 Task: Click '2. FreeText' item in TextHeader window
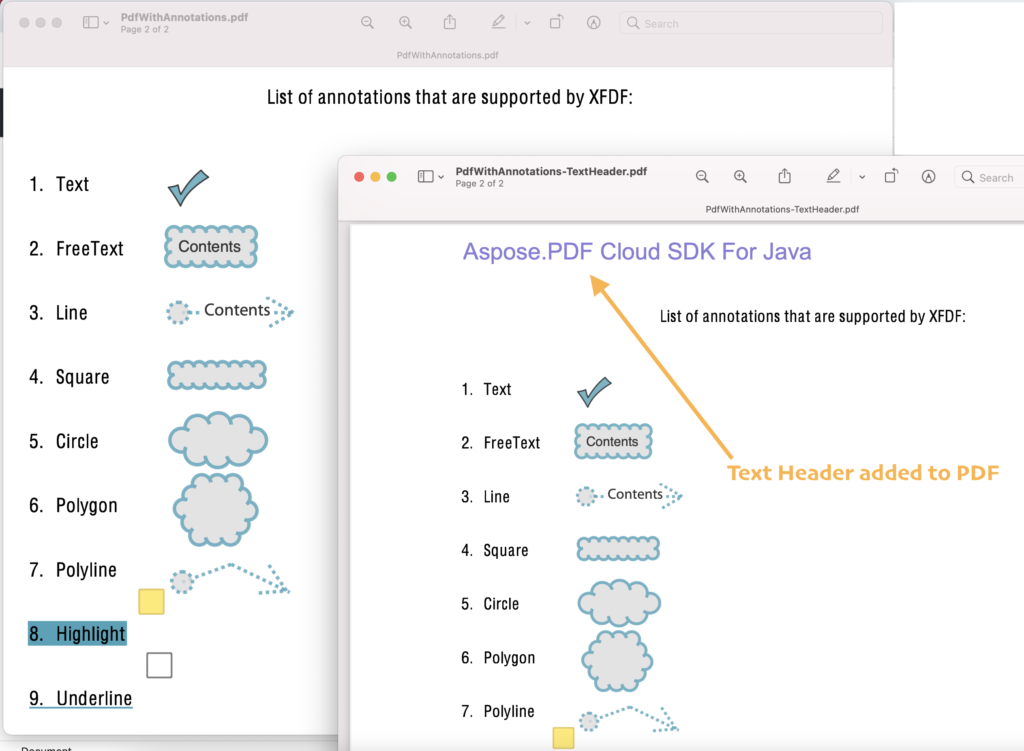(x=500, y=443)
